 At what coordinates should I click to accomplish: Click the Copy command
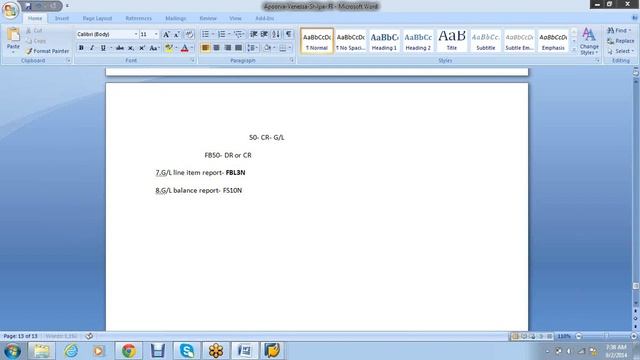point(36,41)
